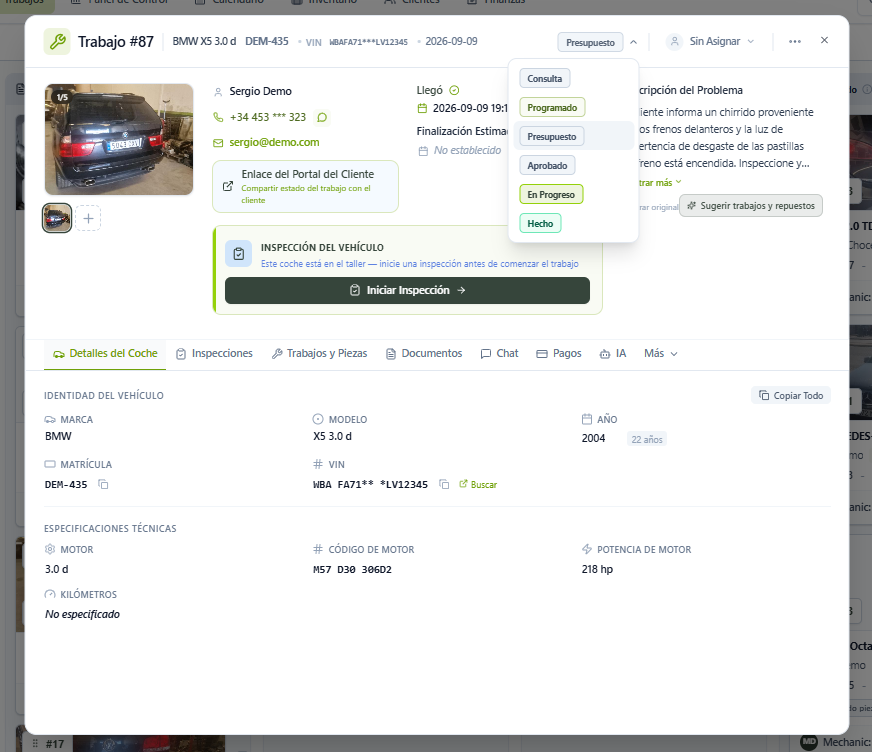Click the motor gear icon
Viewport: 872px width, 752px height.
tap(50, 549)
